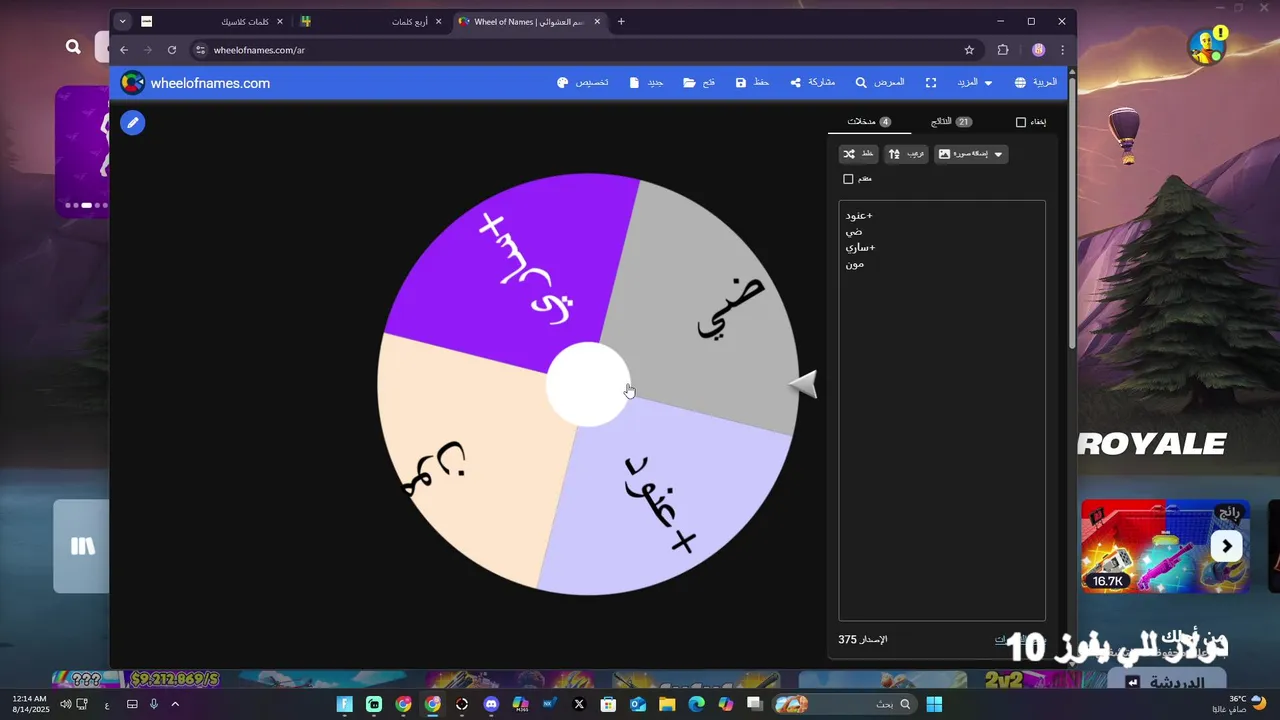Click the yellow avatar in the background window
1280x720 pixels.
[1207, 46]
